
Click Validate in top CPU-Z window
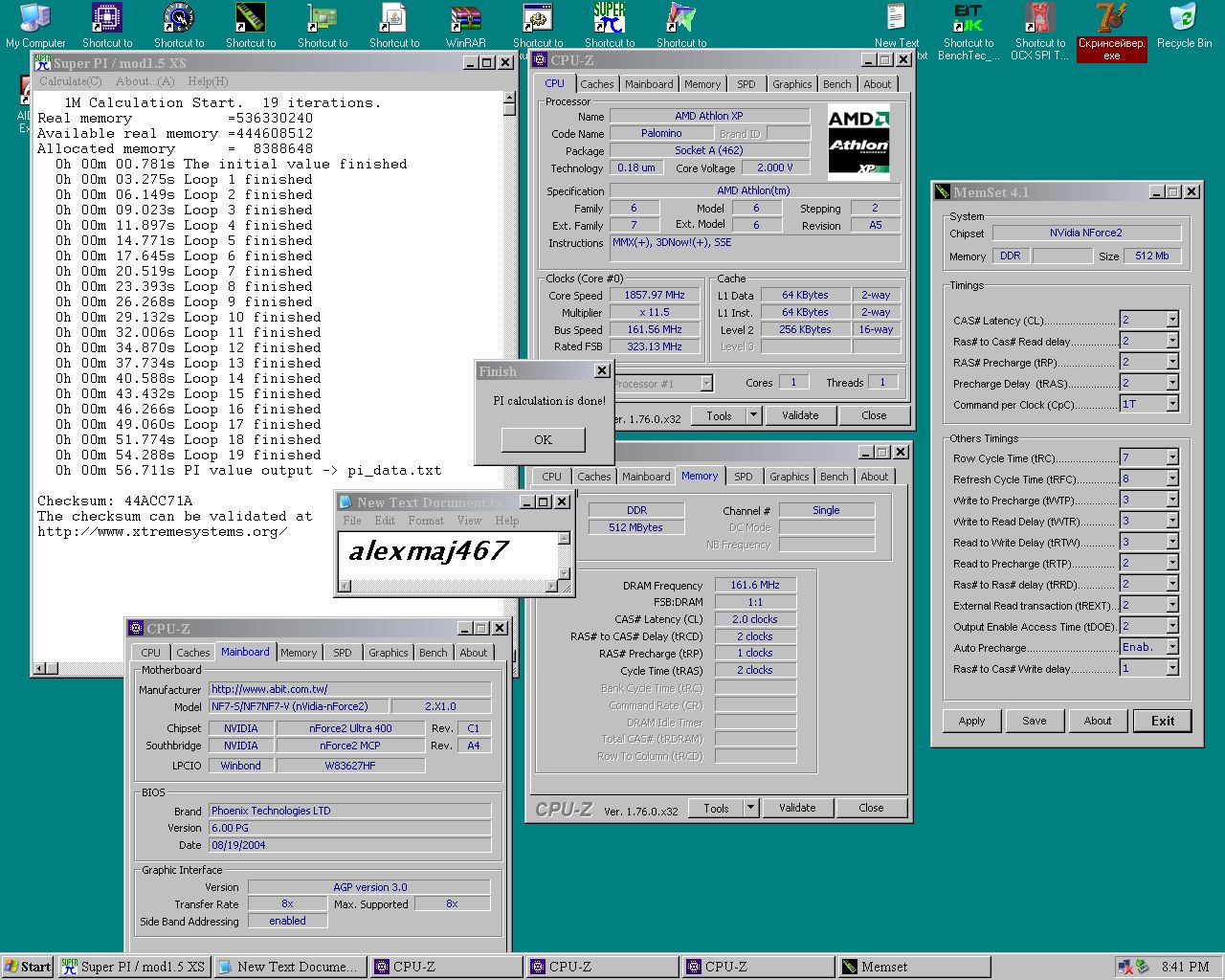point(800,415)
